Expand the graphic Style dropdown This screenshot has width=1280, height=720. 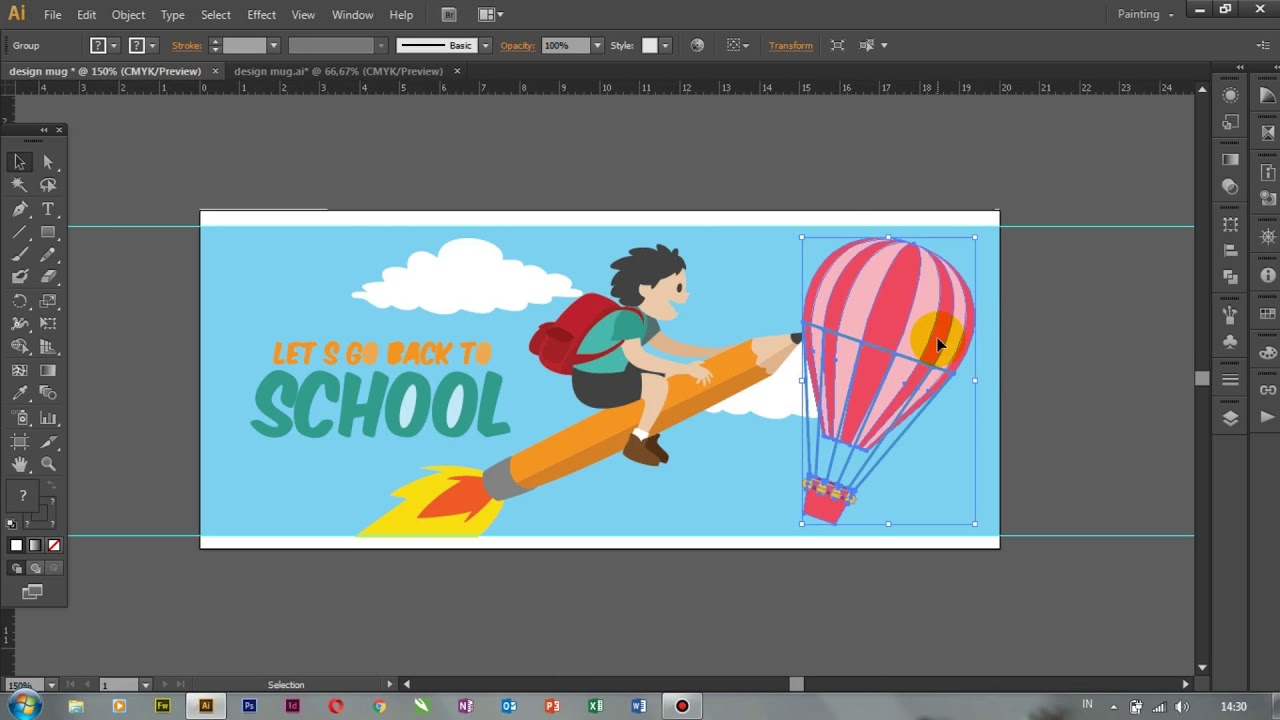point(665,45)
